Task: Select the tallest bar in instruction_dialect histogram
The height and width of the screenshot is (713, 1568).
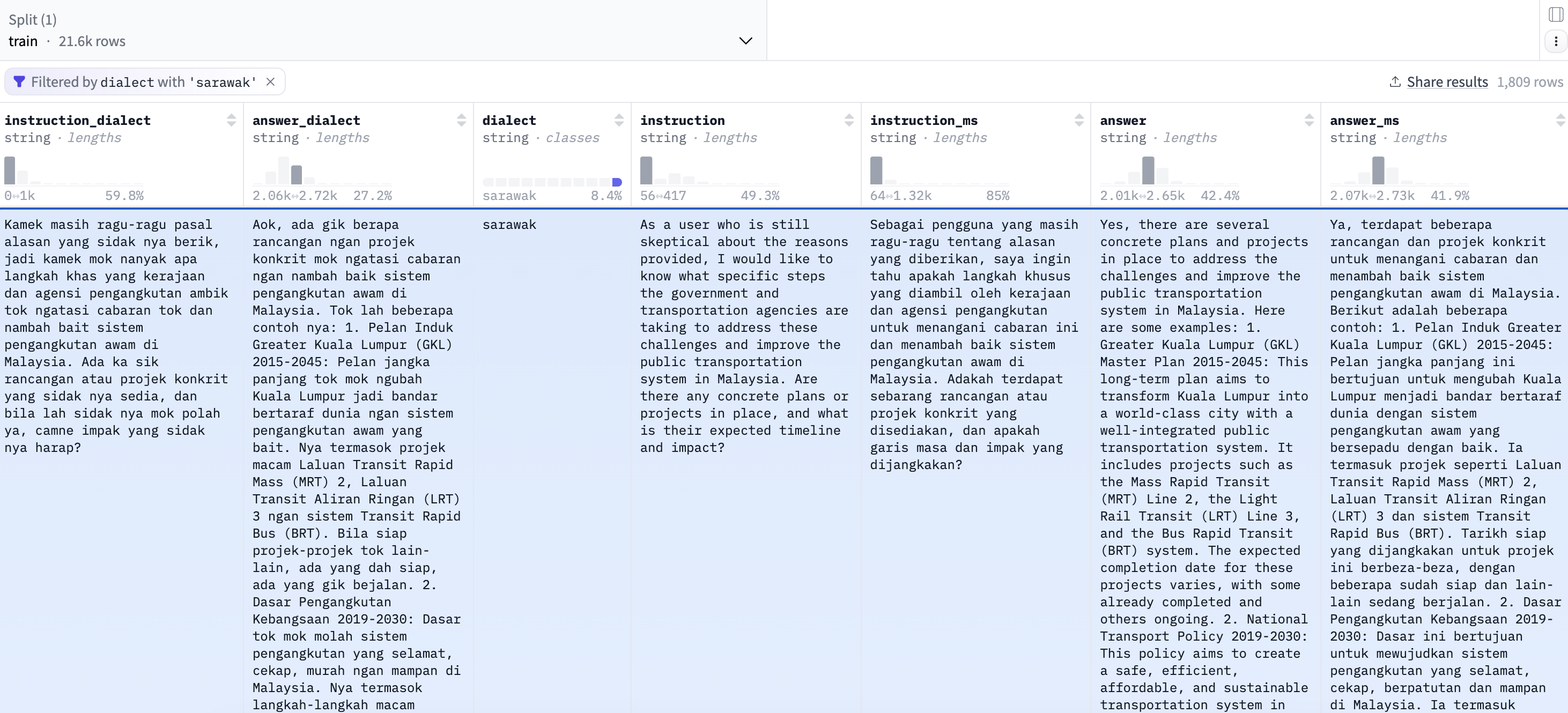Action: pyautogui.click(x=10, y=170)
